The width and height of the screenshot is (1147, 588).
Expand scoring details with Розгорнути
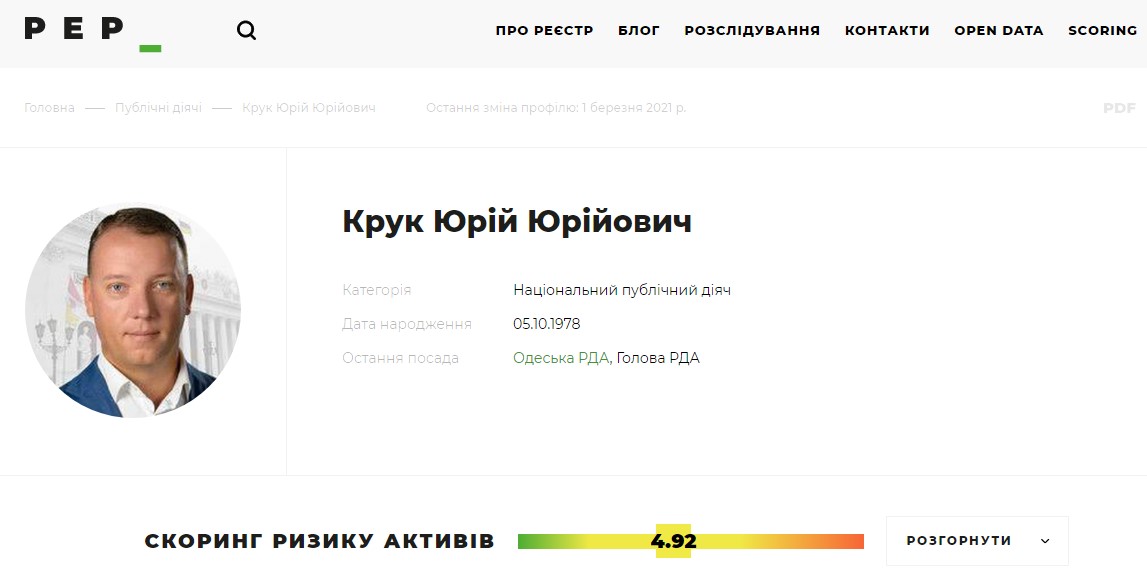tap(977, 541)
